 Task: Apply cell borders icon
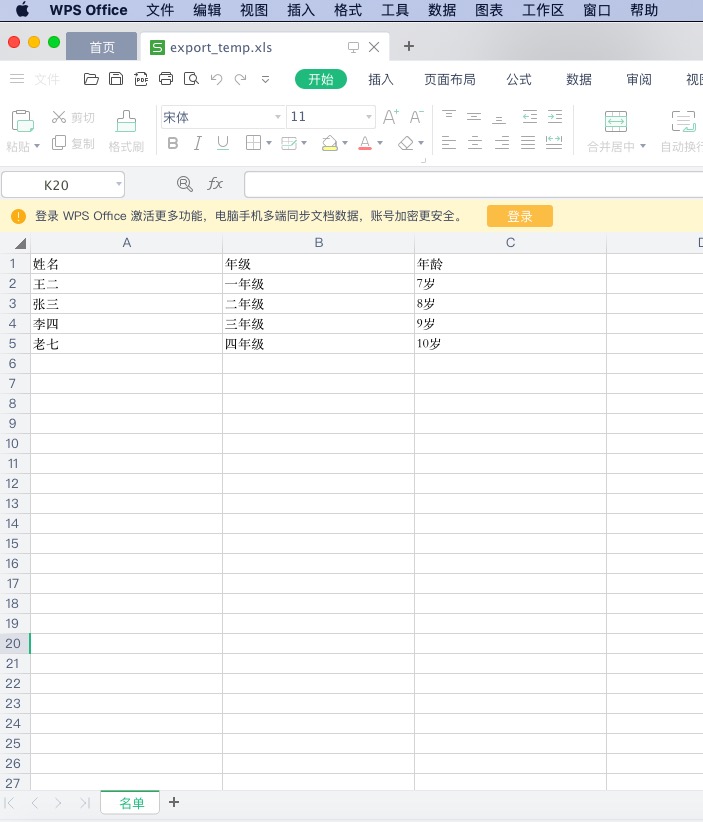(x=253, y=143)
